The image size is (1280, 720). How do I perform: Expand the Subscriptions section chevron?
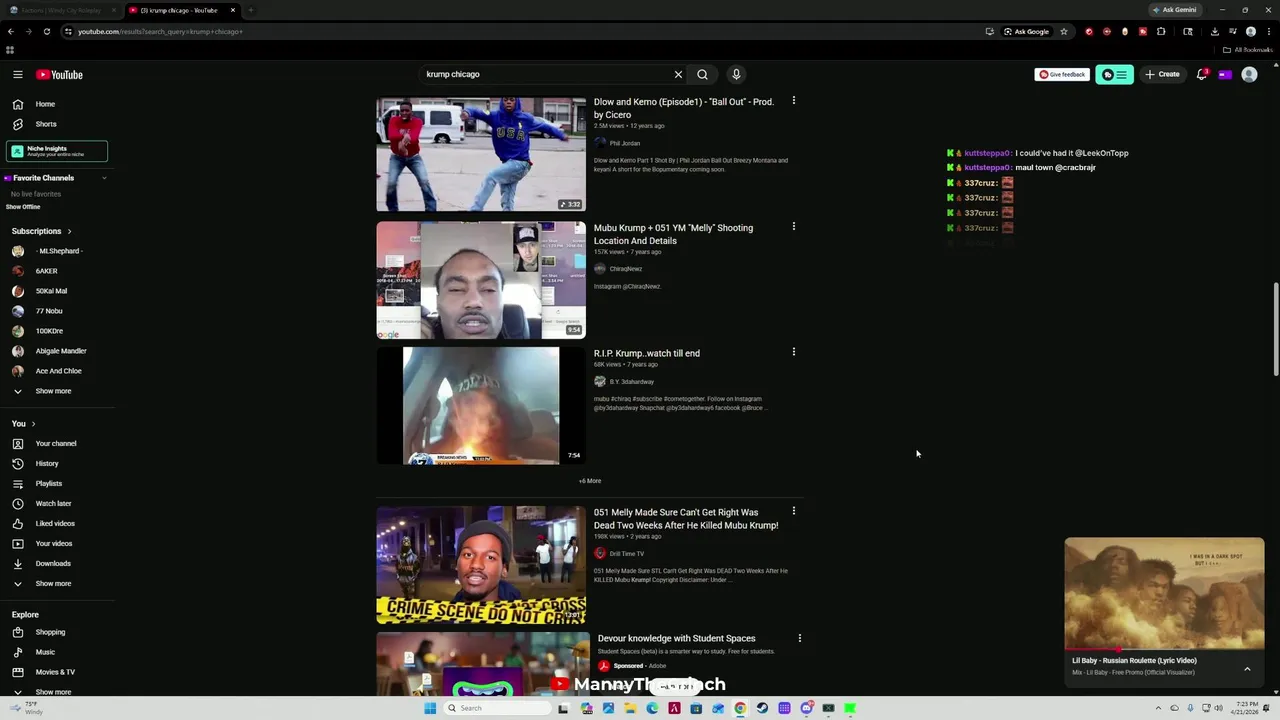[69, 231]
